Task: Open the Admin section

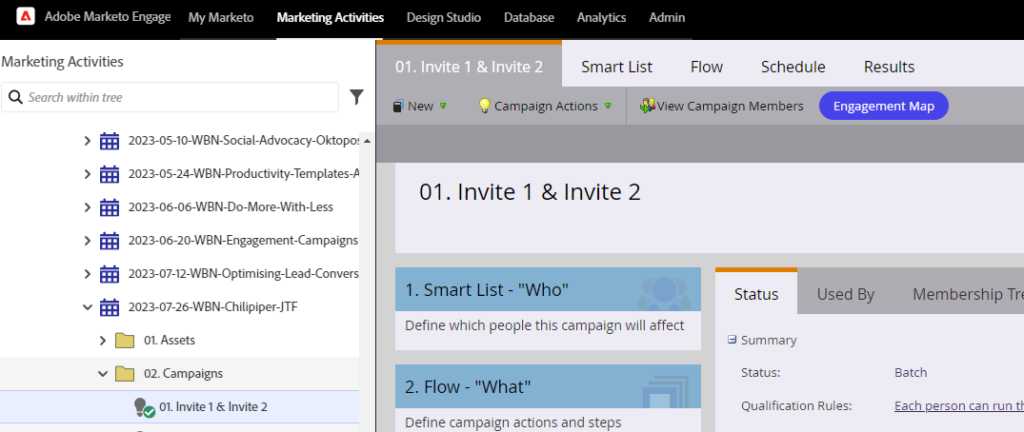Action: pos(667,18)
